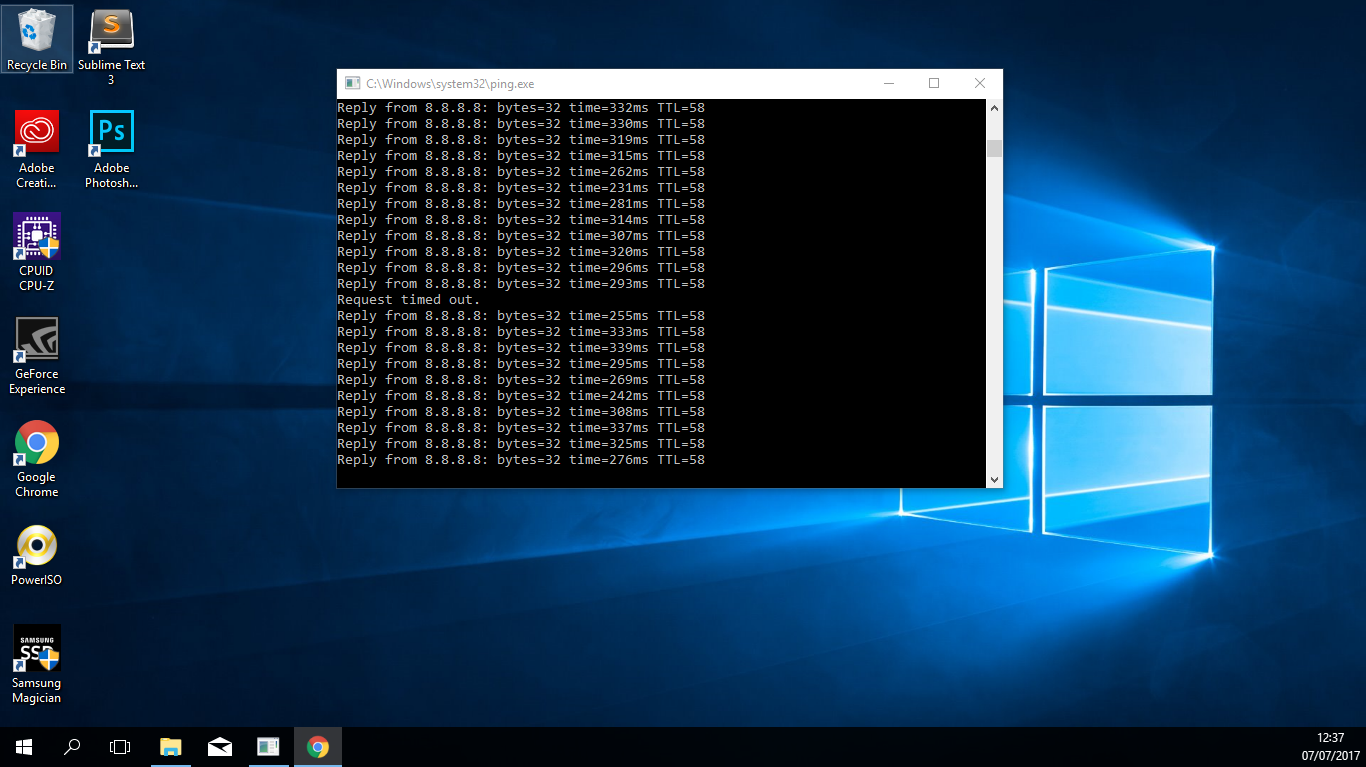
Task: Select the Samsung Magician desktop shortcut
Action: 37,665
